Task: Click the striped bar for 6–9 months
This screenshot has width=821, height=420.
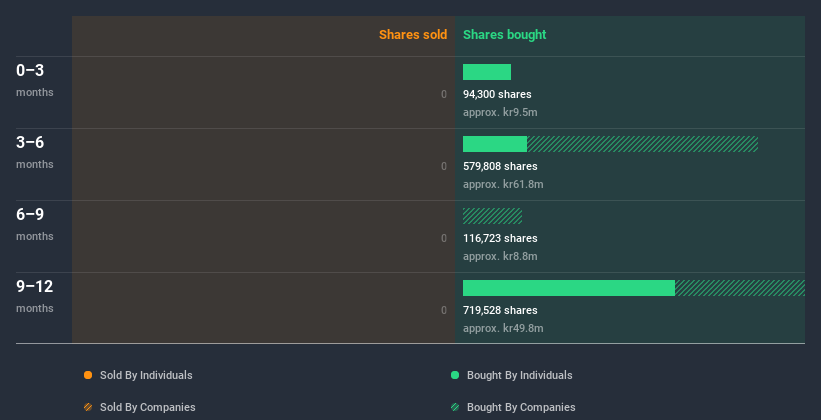Action: tap(492, 216)
